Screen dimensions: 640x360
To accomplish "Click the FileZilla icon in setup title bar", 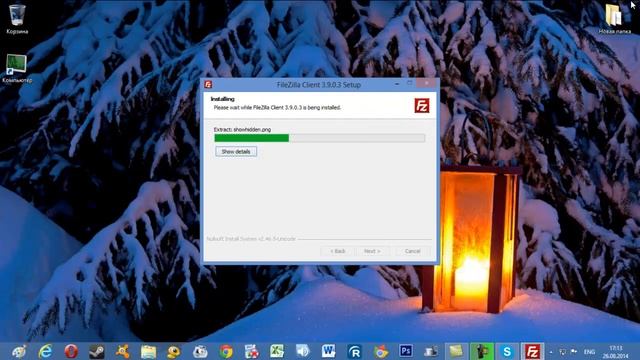I will click(x=208, y=84).
